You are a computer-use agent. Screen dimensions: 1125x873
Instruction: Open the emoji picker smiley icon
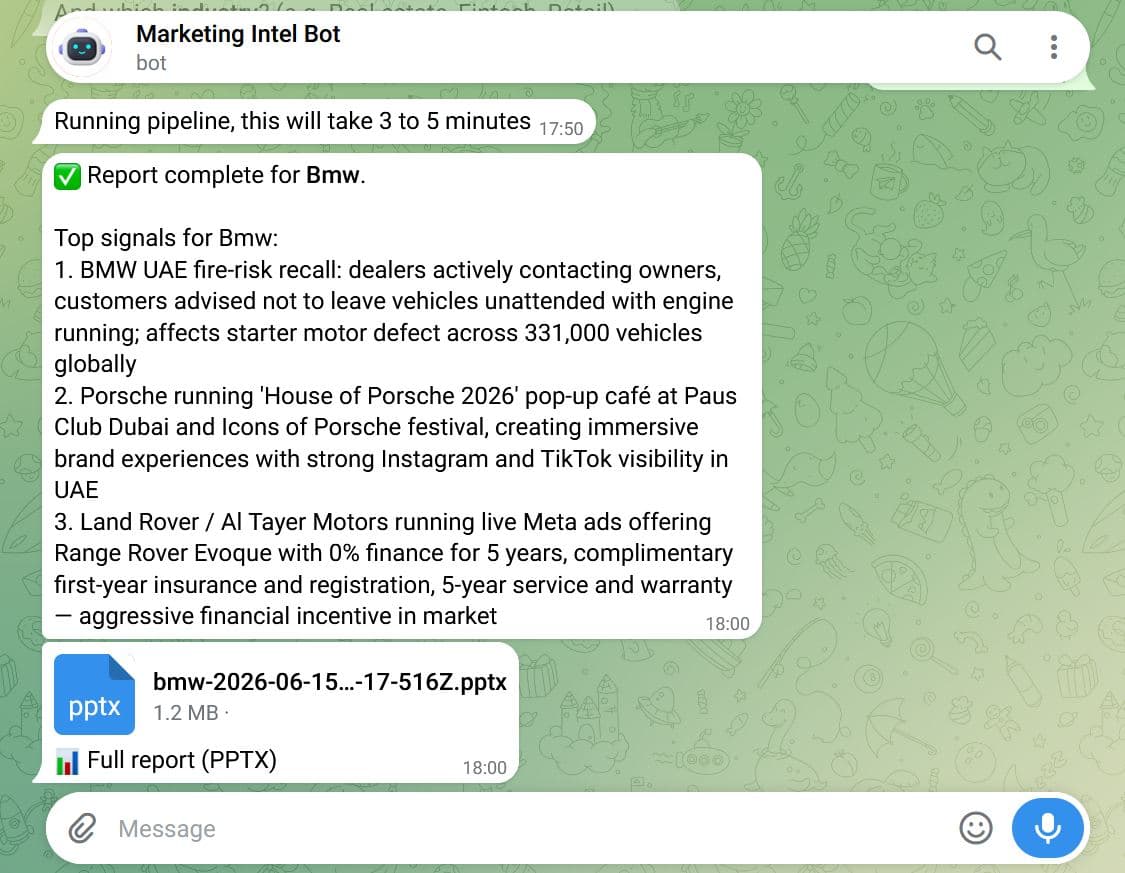[976, 828]
